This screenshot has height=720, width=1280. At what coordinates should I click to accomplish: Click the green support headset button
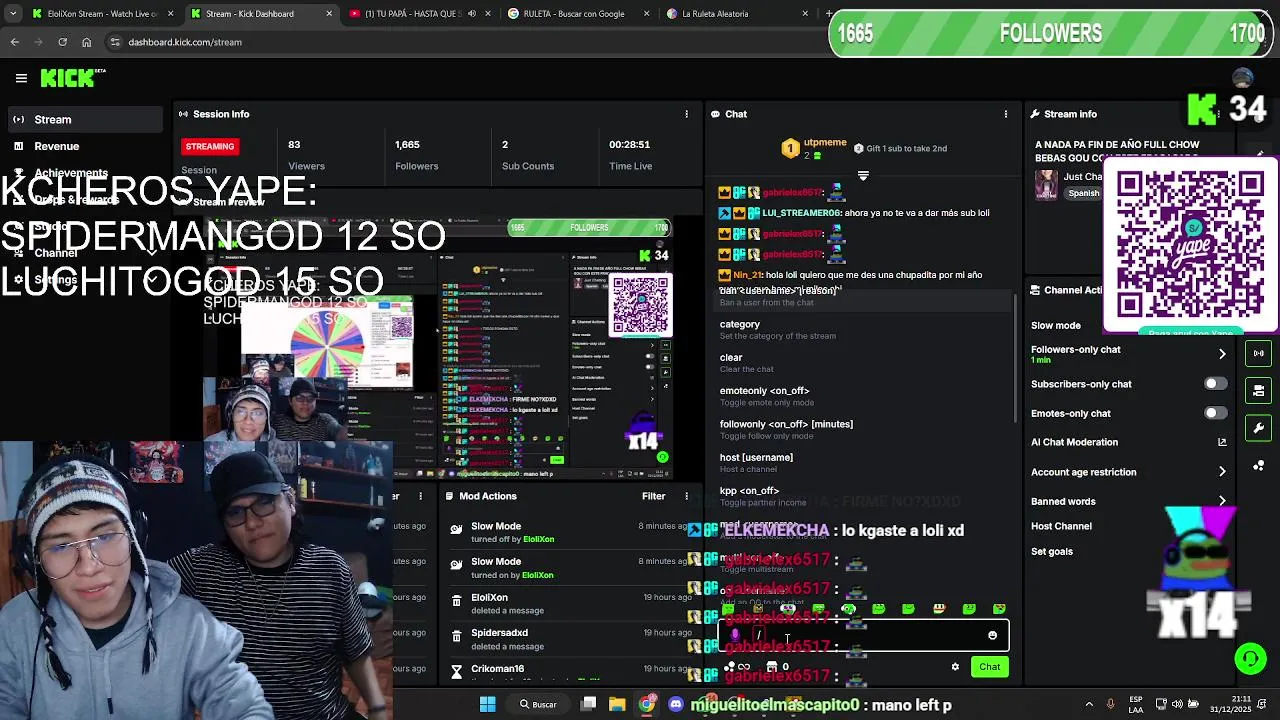pyautogui.click(x=1250, y=658)
